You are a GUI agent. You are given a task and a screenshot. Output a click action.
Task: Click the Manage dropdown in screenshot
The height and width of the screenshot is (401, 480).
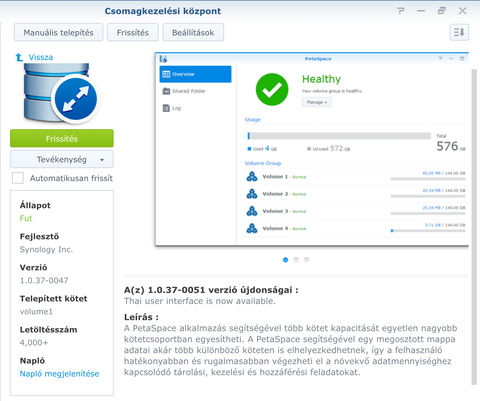tap(317, 102)
